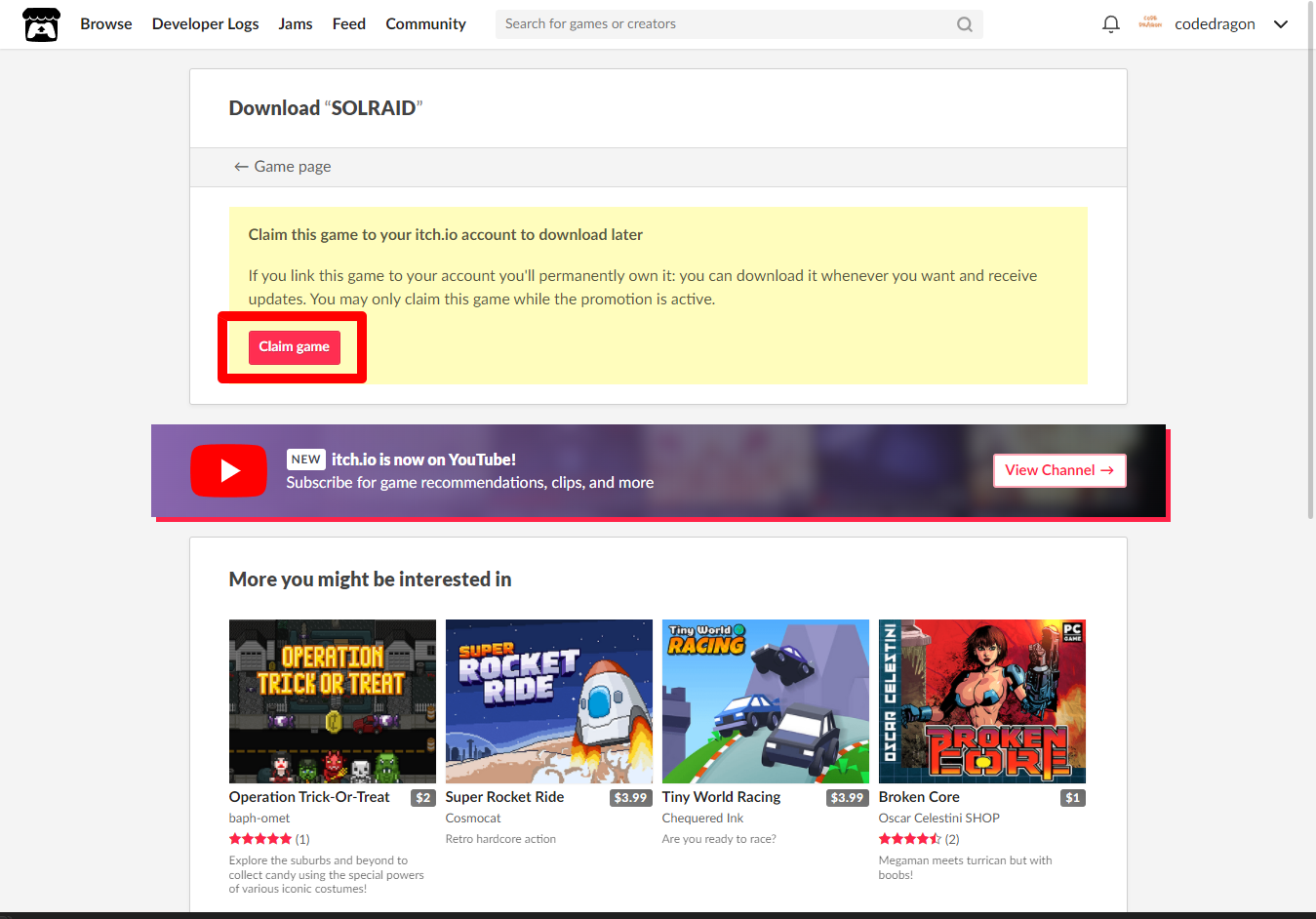Image resolution: width=1316 pixels, height=919 pixels.
Task: Click Operation Trick-Or-Treat's star rating
Action: pos(260,839)
